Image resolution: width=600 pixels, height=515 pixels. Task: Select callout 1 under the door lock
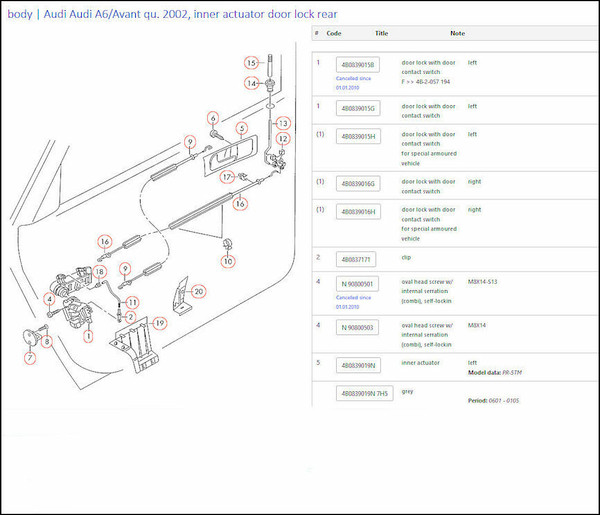click(x=88, y=337)
